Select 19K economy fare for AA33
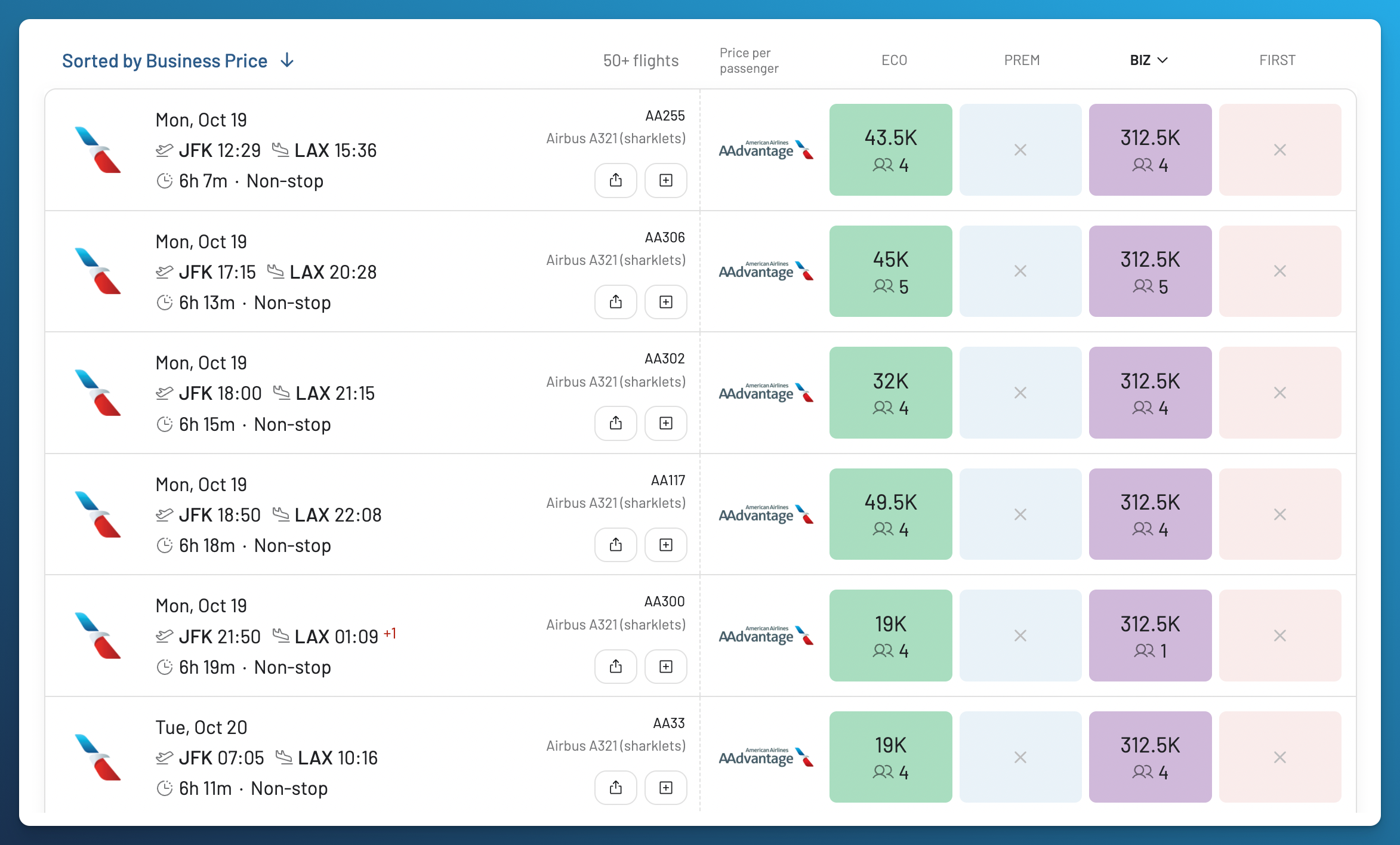The height and width of the screenshot is (845, 1400). coord(890,757)
